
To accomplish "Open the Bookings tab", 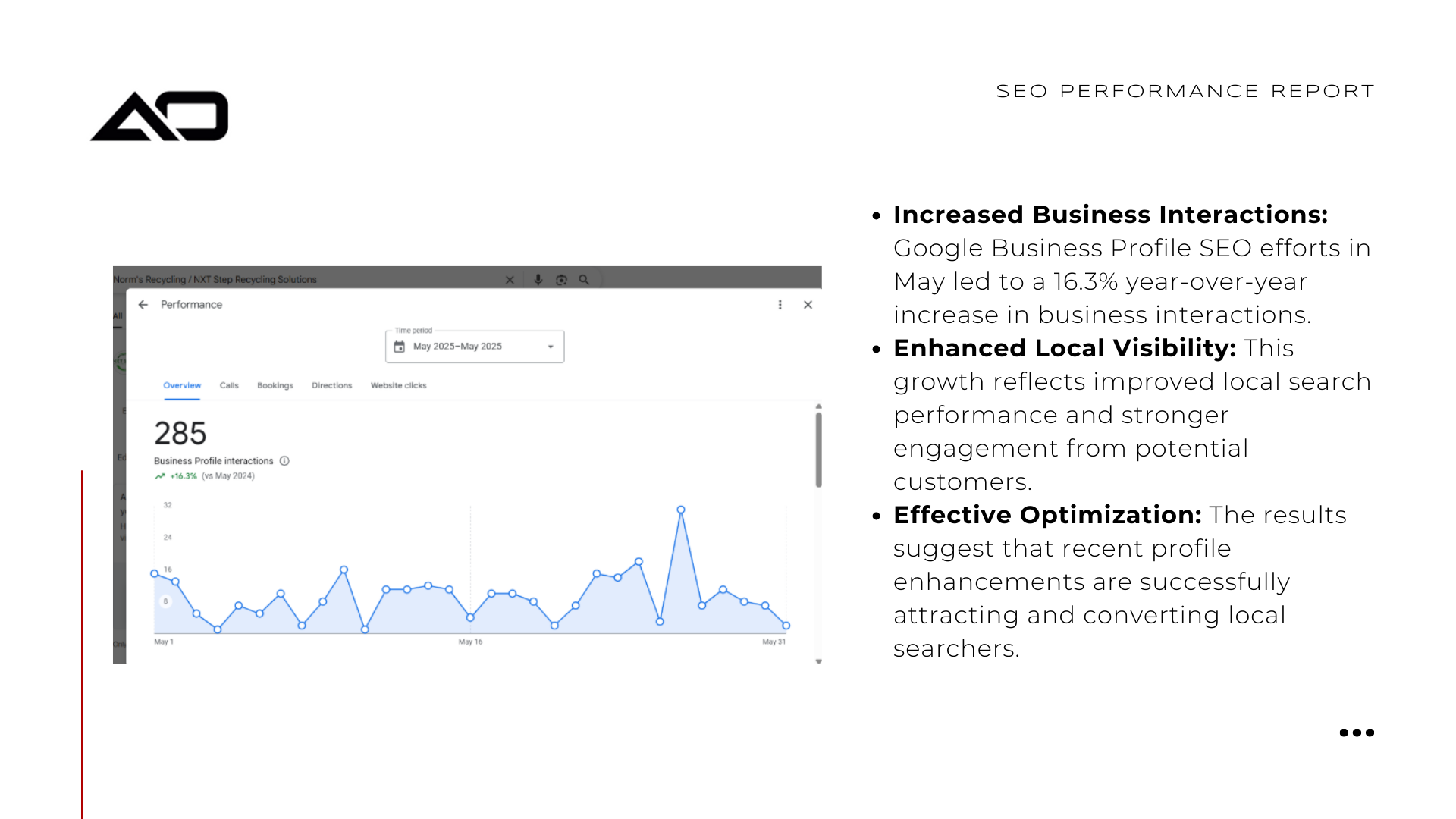I will coord(275,384).
